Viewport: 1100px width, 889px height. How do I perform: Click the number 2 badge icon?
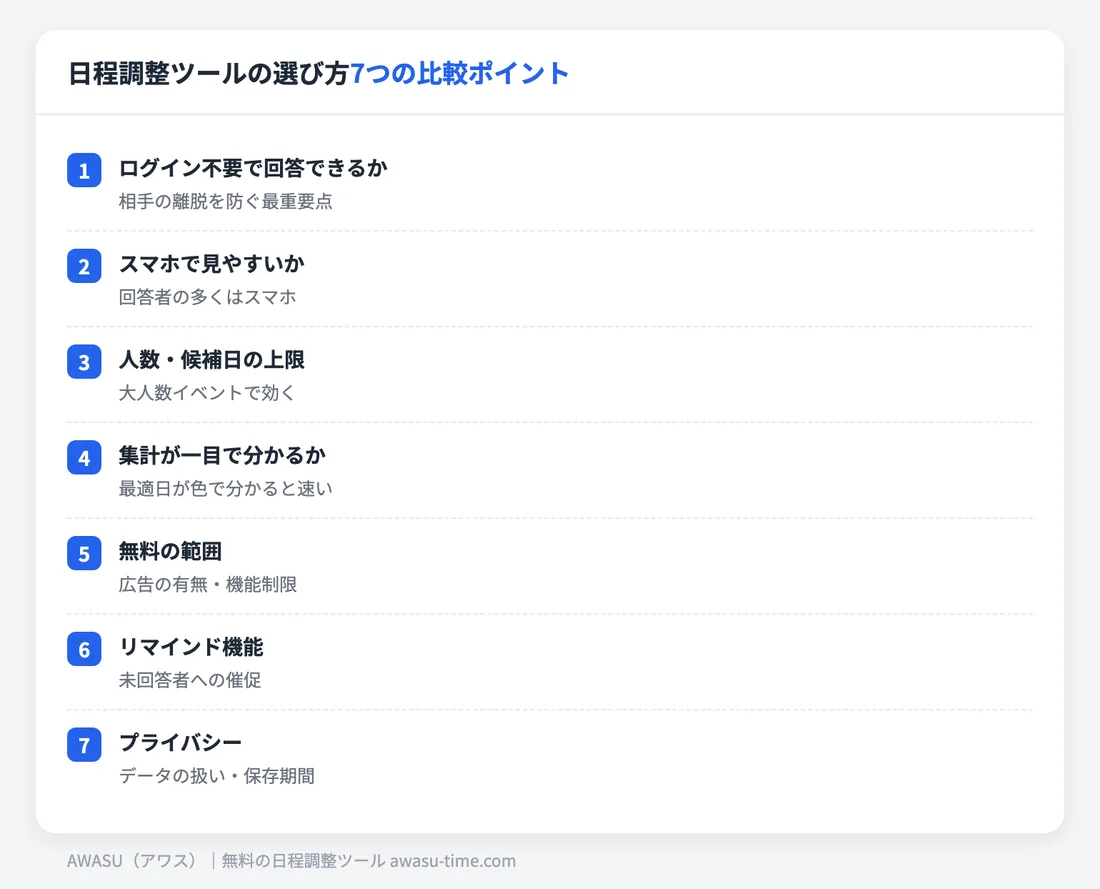[84, 266]
